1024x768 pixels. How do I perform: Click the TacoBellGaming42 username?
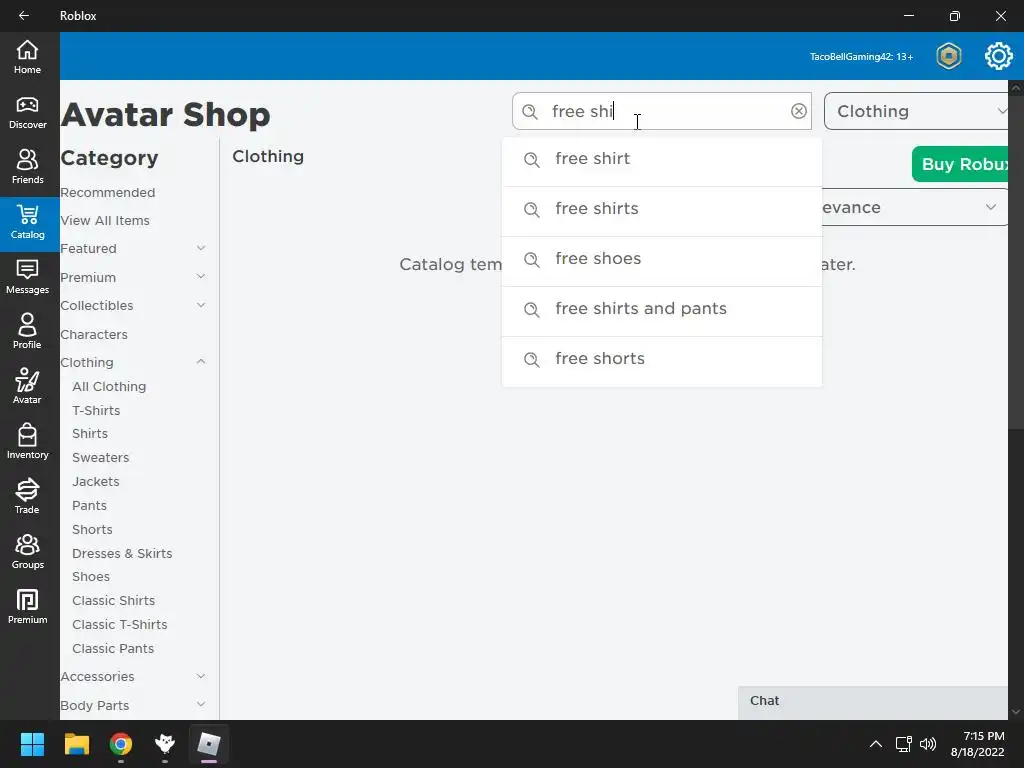tap(861, 57)
